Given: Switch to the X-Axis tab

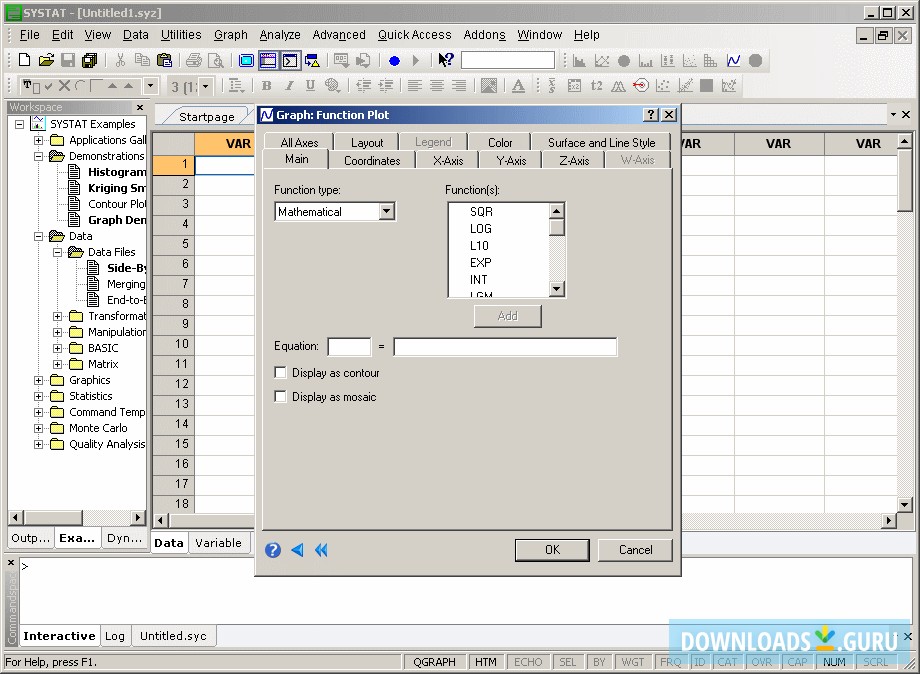Looking at the screenshot, I should tap(447, 160).
